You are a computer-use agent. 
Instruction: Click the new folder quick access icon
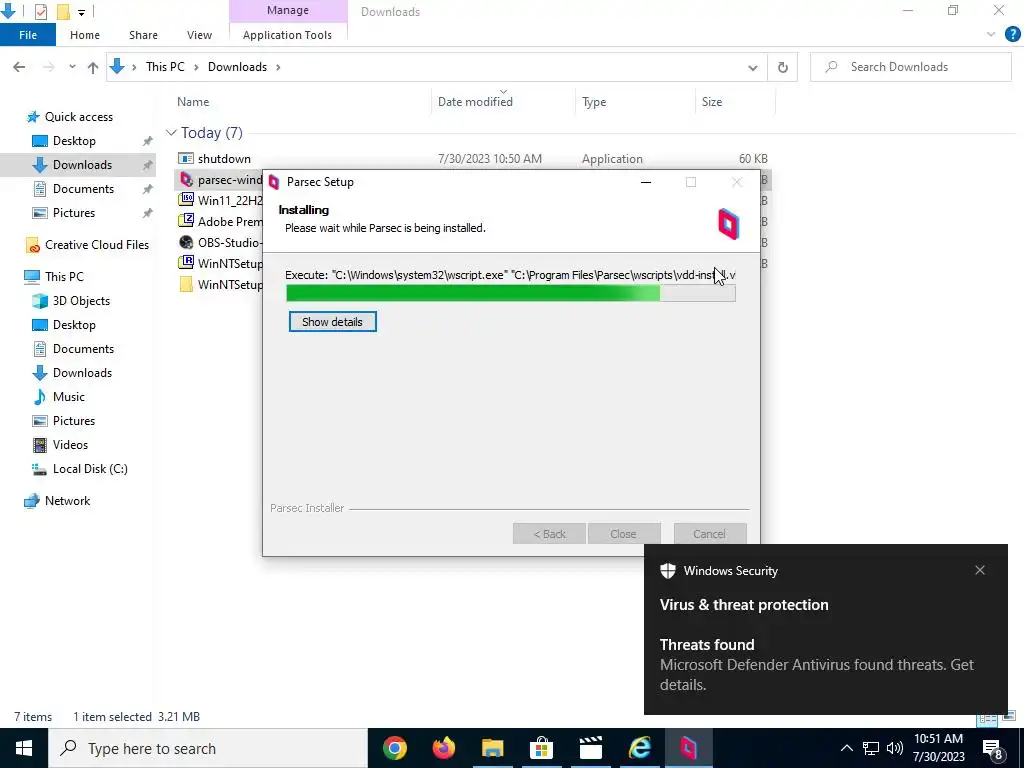point(63,12)
